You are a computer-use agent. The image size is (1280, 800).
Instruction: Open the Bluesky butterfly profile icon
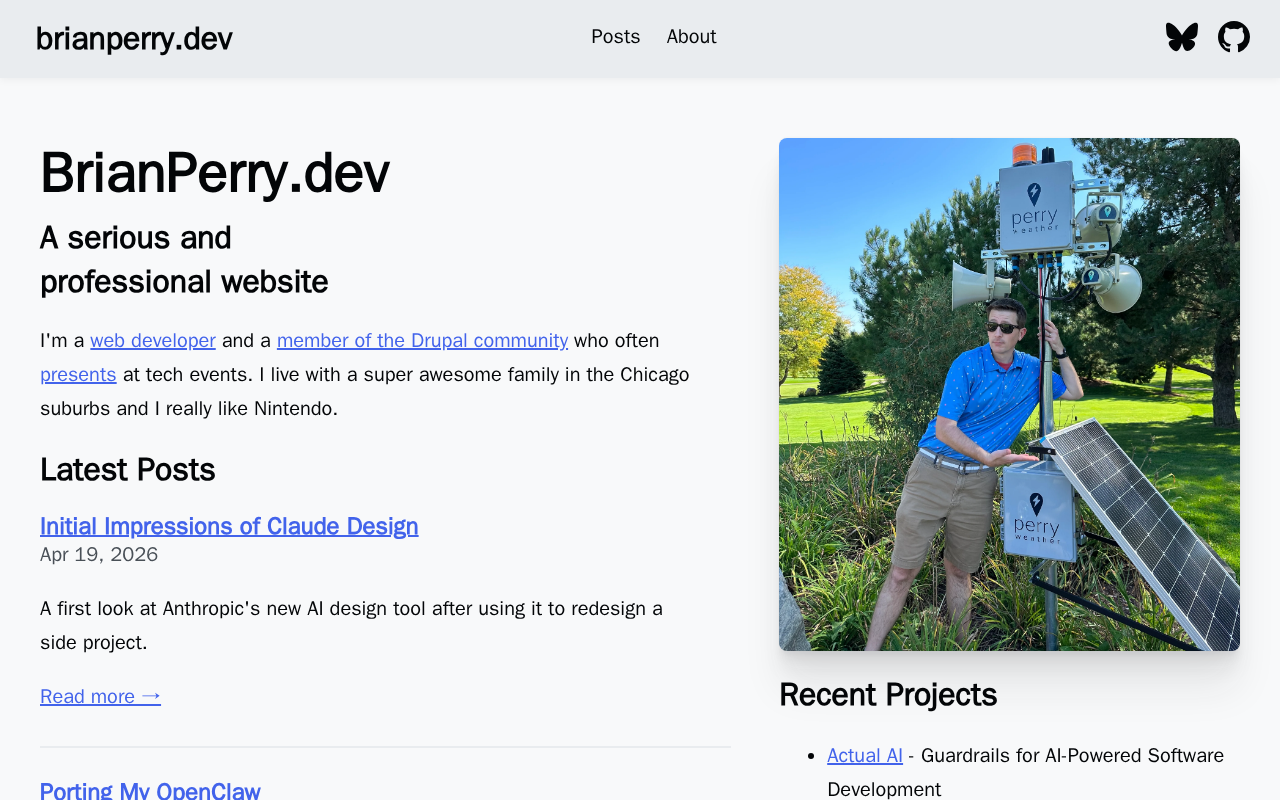point(1181,37)
